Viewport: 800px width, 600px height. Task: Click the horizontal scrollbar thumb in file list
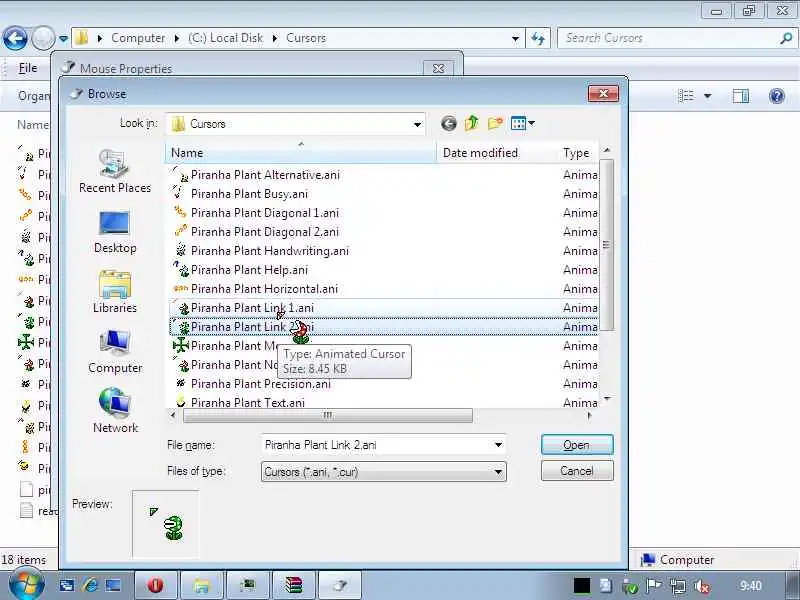(x=328, y=415)
